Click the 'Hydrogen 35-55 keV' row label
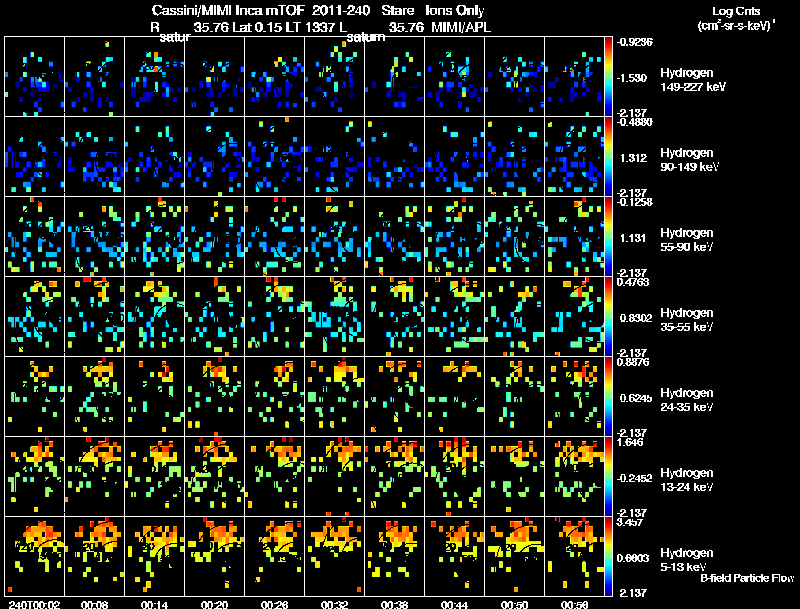800x609 pixels. tap(687, 320)
